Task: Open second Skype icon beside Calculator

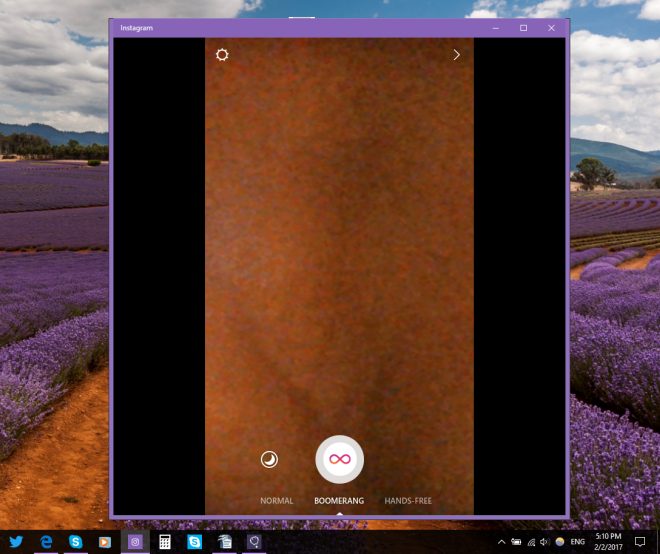Action: (194, 542)
